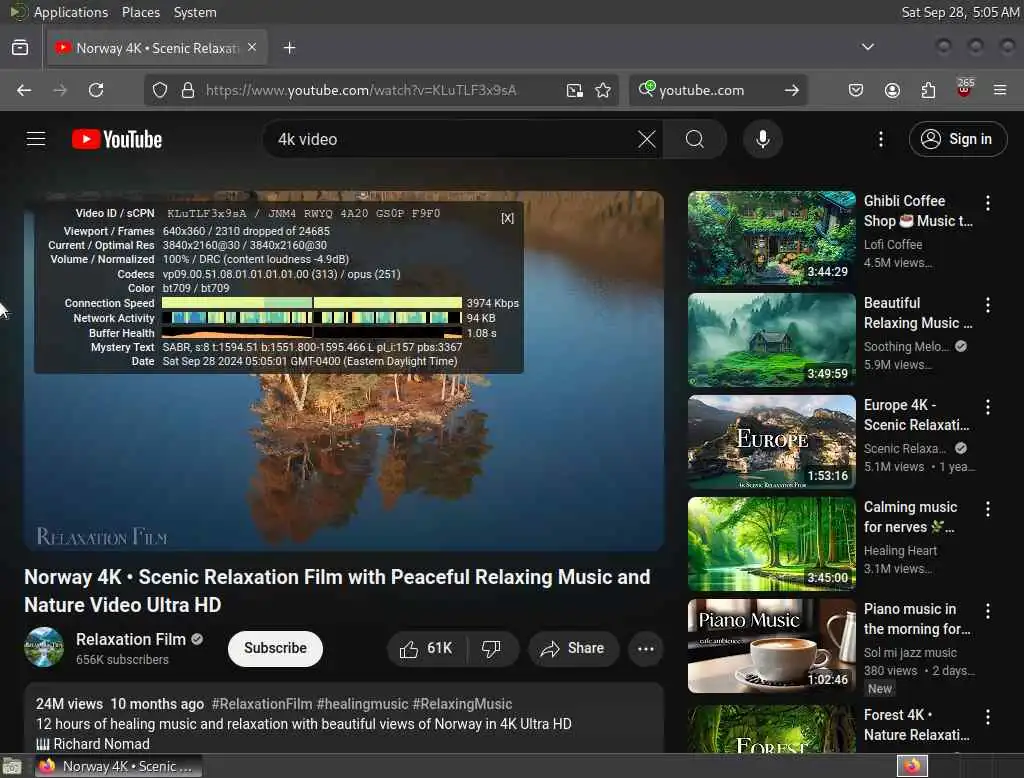The image size is (1024, 778).
Task: Open options menu for Beautiful Relaxing Music
Action: coord(988,305)
